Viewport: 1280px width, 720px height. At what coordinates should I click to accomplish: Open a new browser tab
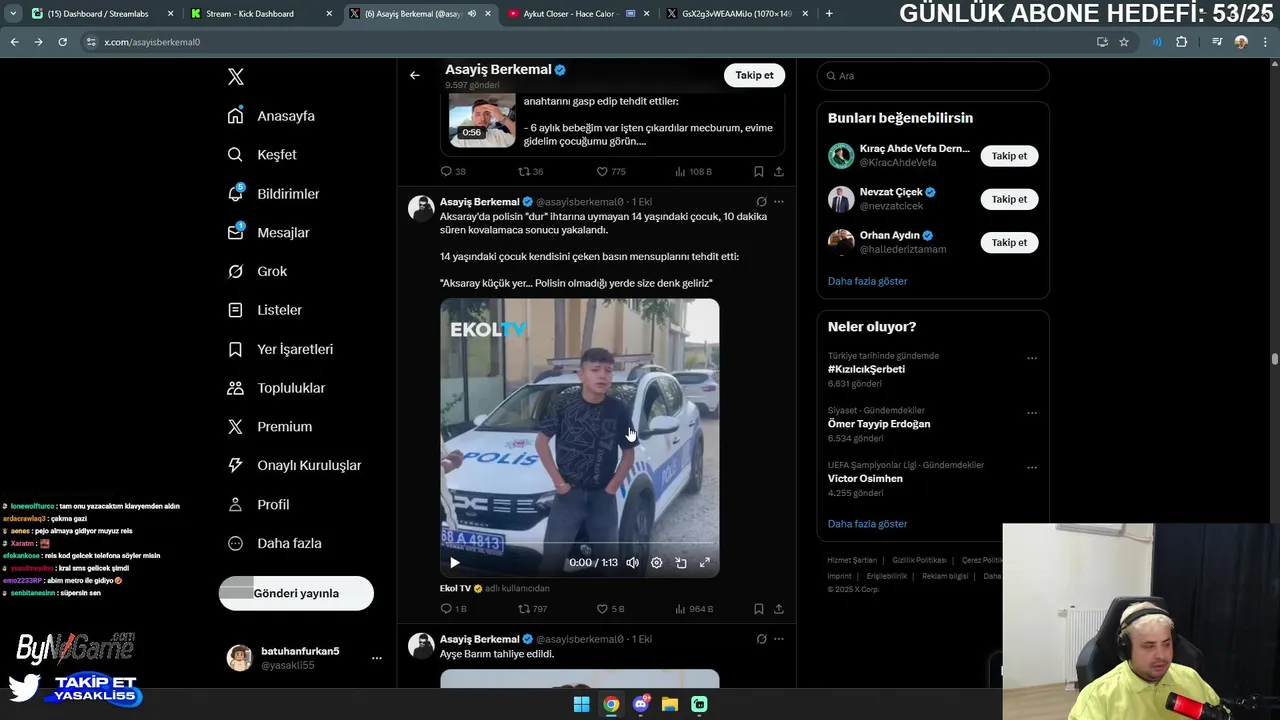tap(829, 14)
